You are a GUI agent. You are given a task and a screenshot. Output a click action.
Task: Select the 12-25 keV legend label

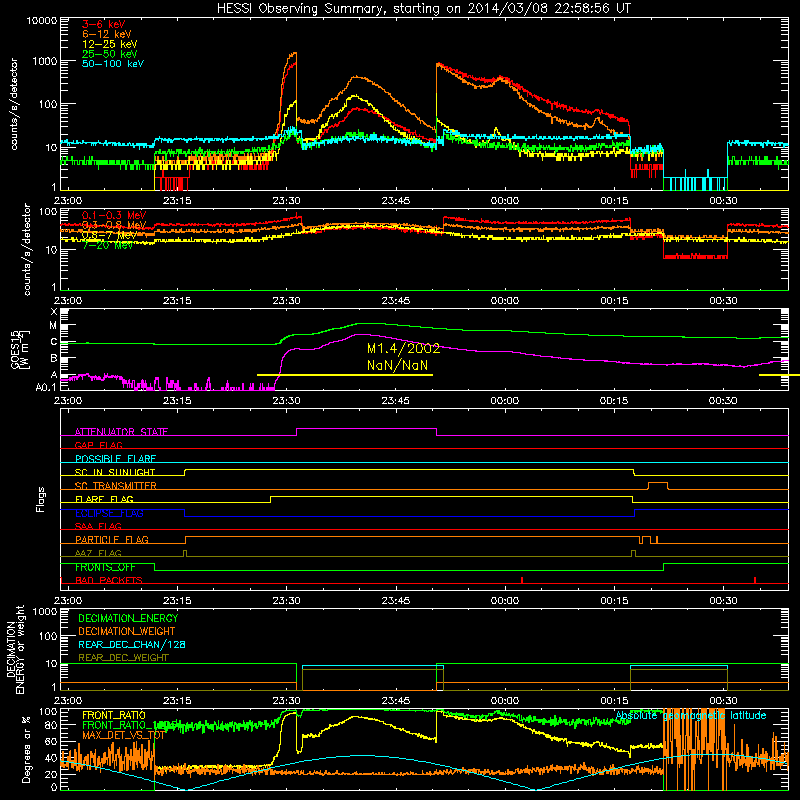coord(110,44)
